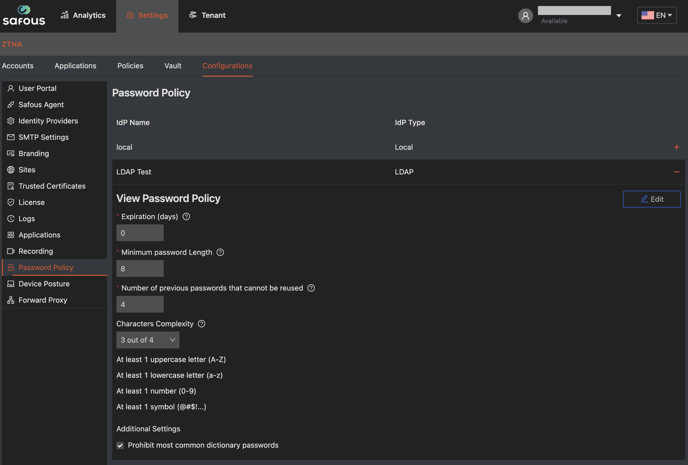
Task: Toggle Prohibit most common dictionary passwords checkbox
Action: pos(120,445)
